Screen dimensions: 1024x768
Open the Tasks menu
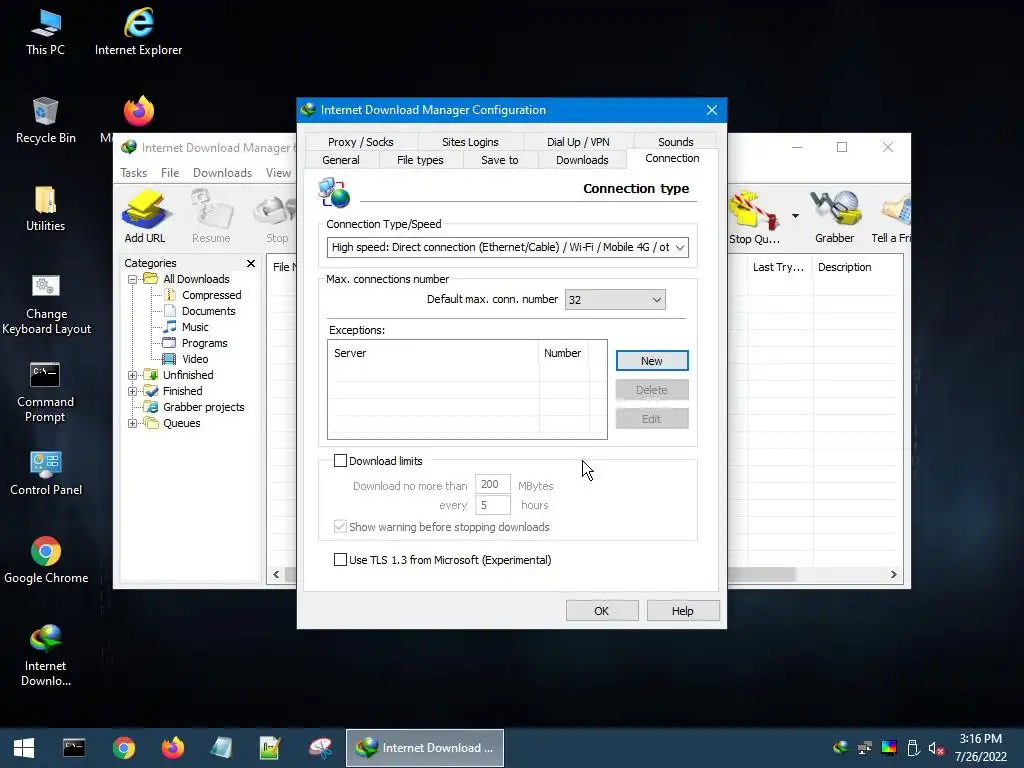pyautogui.click(x=133, y=173)
